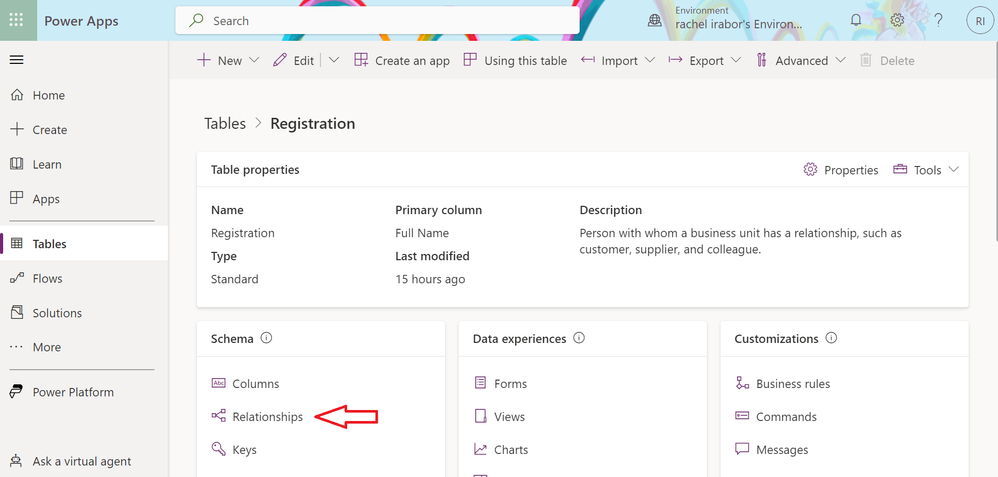The height and width of the screenshot is (477, 998).
Task: Open the Business rules link
Action: 793,384
